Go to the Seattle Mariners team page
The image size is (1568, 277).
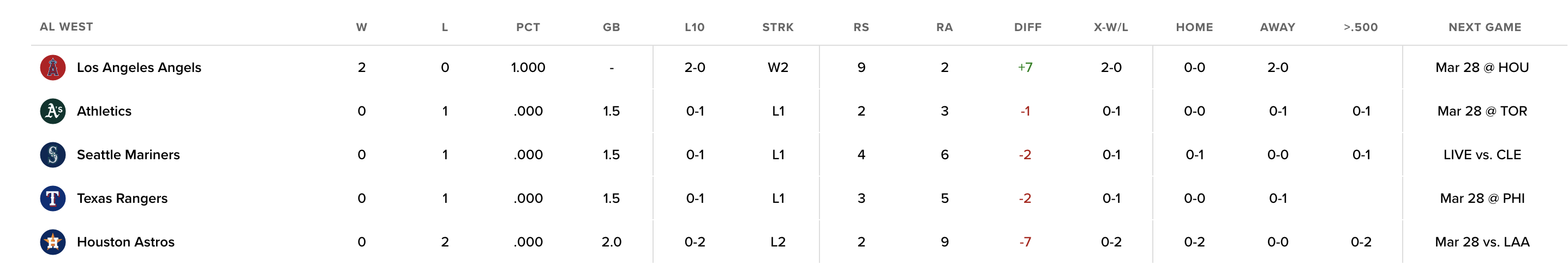tap(128, 155)
